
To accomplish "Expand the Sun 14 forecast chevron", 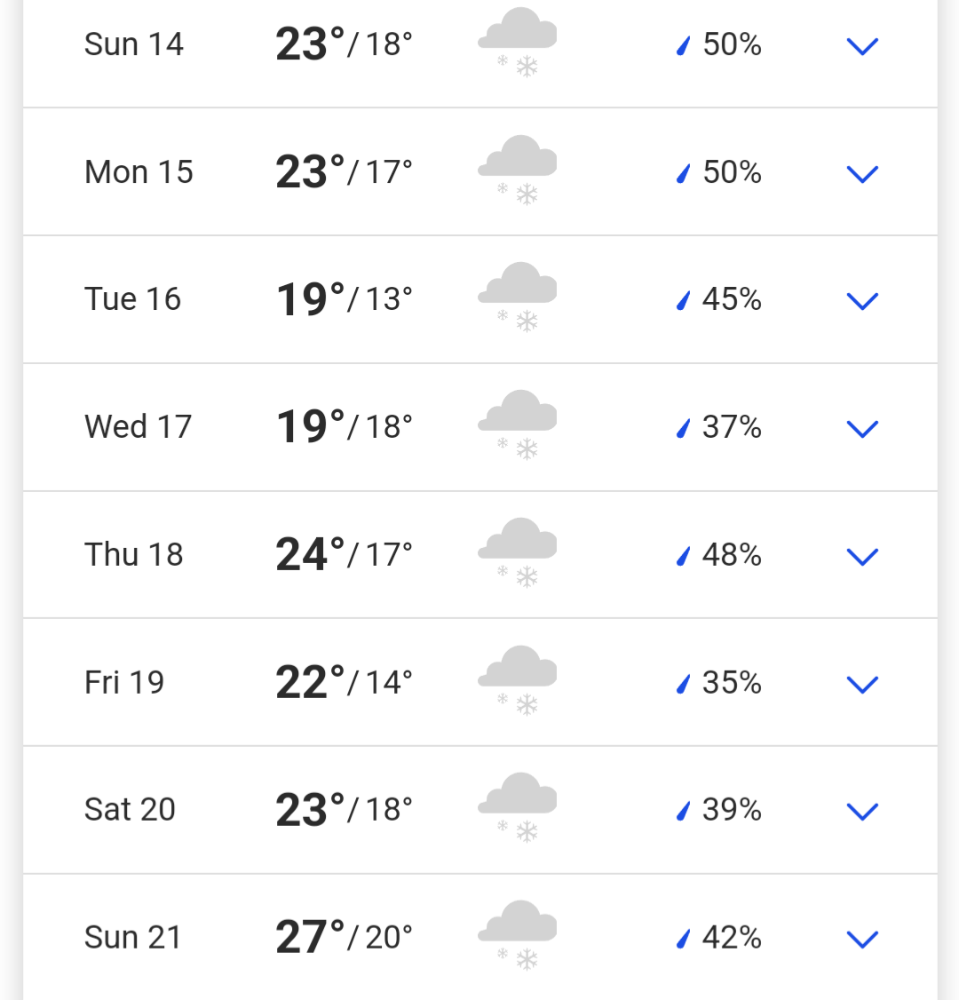I will tap(862, 46).
